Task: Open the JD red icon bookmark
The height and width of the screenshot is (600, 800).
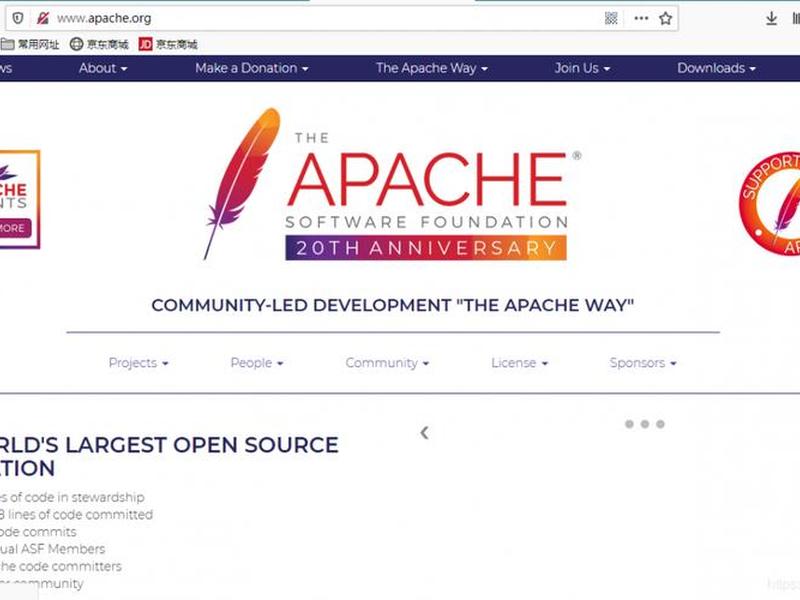Action: [x=168, y=44]
